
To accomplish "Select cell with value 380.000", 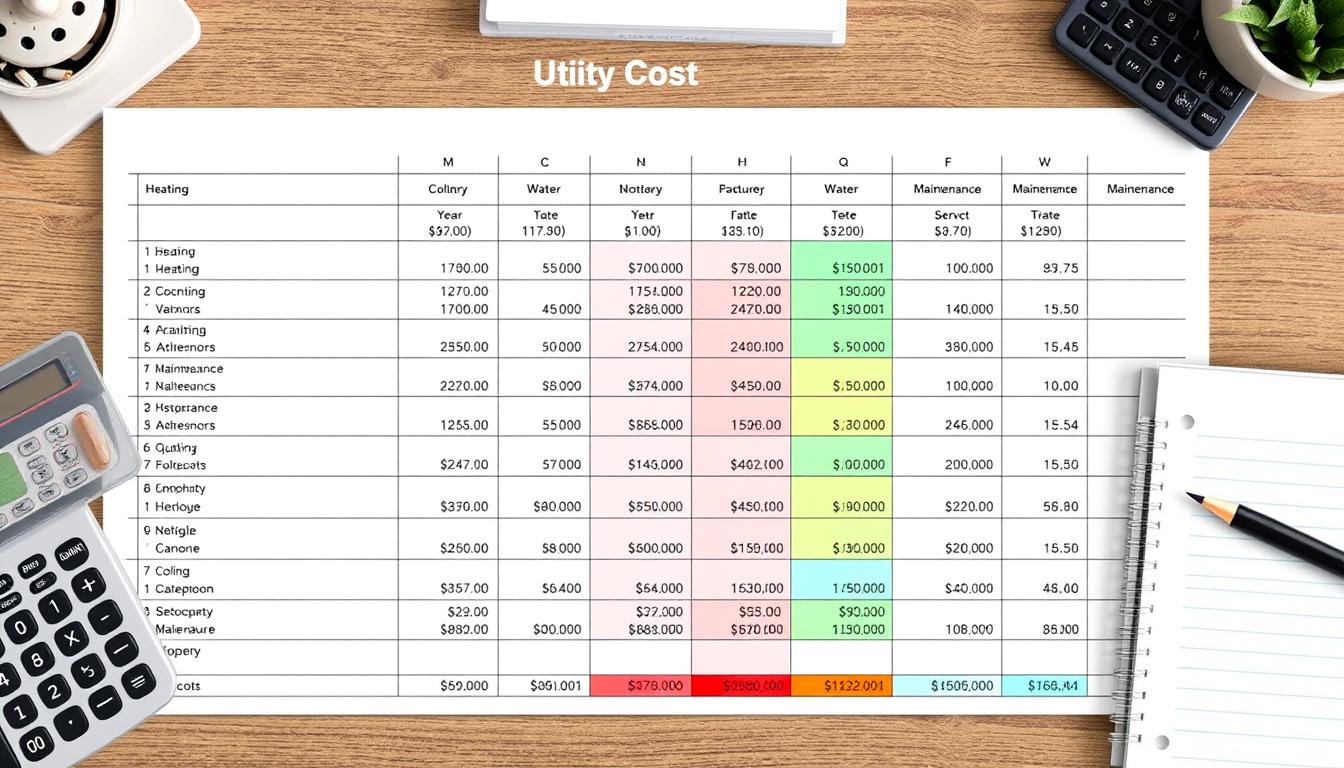I will [x=969, y=347].
